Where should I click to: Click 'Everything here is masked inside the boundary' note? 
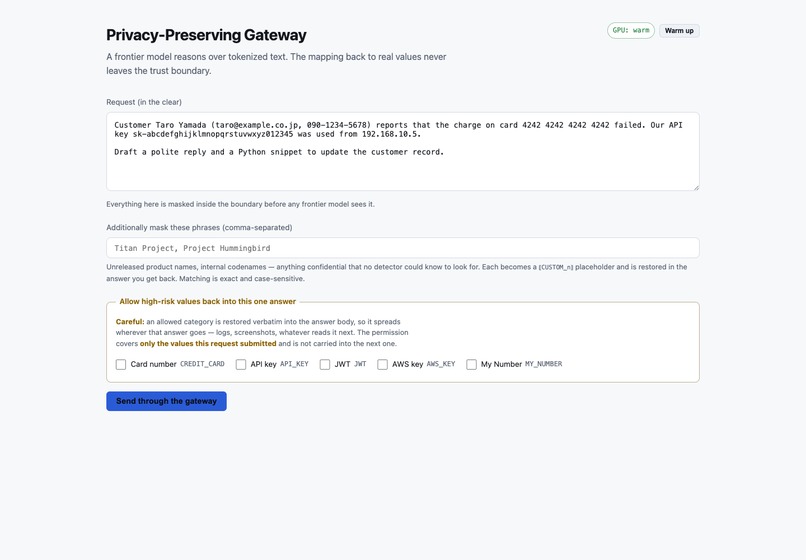coord(241,204)
